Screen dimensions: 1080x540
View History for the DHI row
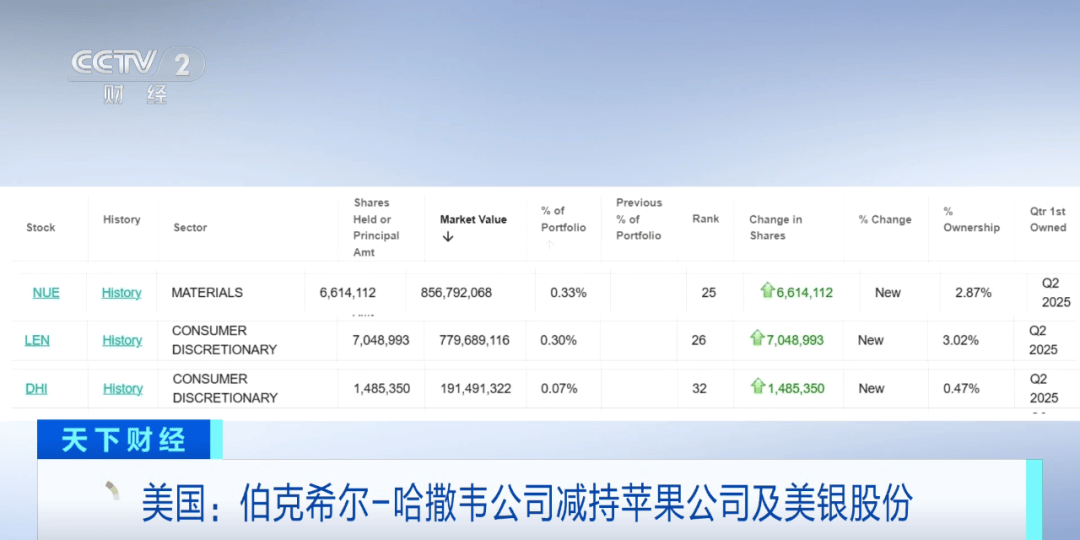(123, 388)
